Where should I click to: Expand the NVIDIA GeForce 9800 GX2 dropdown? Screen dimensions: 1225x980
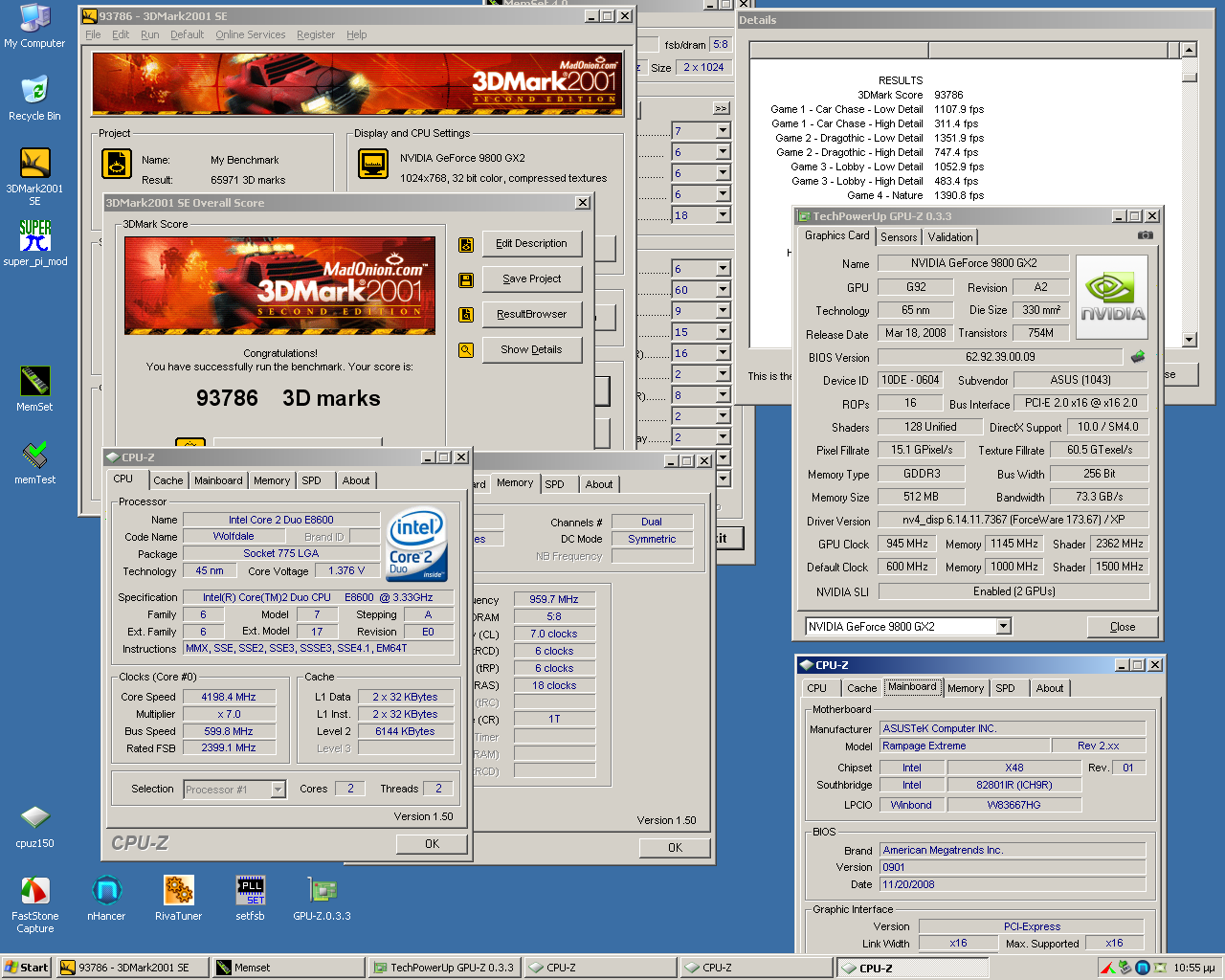tap(1003, 626)
